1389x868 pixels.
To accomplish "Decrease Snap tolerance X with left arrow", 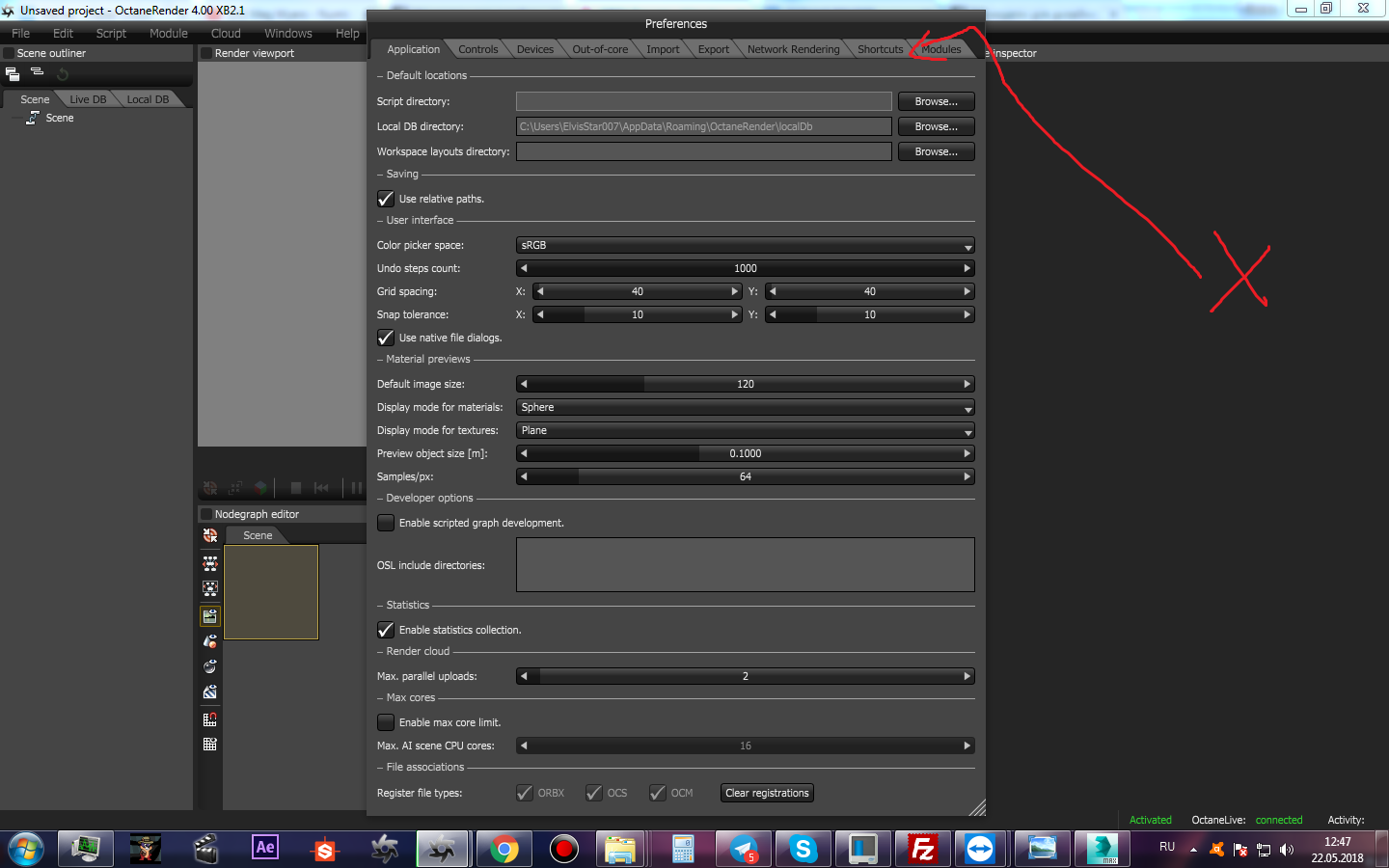I will click(540, 314).
